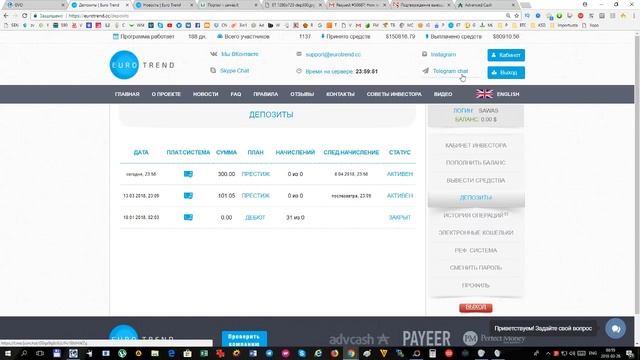The width and height of the screenshot is (640, 360).
Task: Open РЕФ. СИСТЕМА in sidebar
Action: 476,250
